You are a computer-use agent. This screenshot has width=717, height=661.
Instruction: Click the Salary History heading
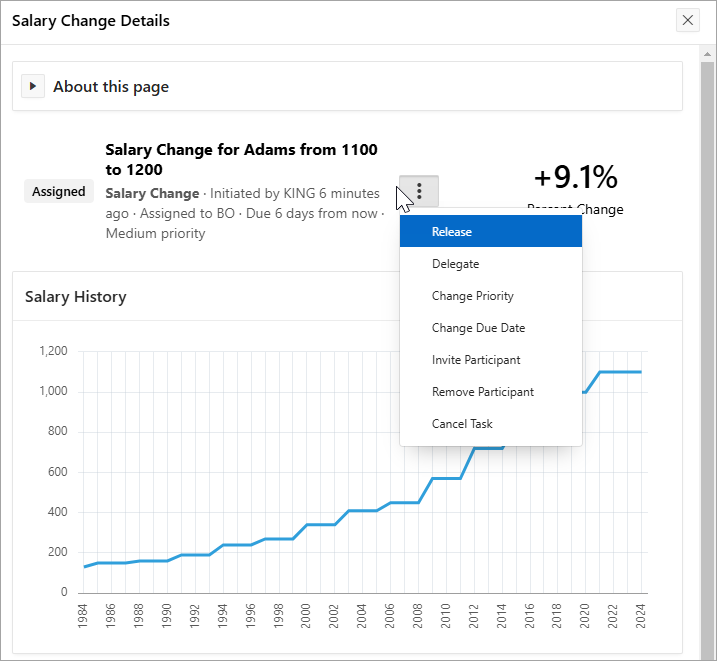[76, 296]
